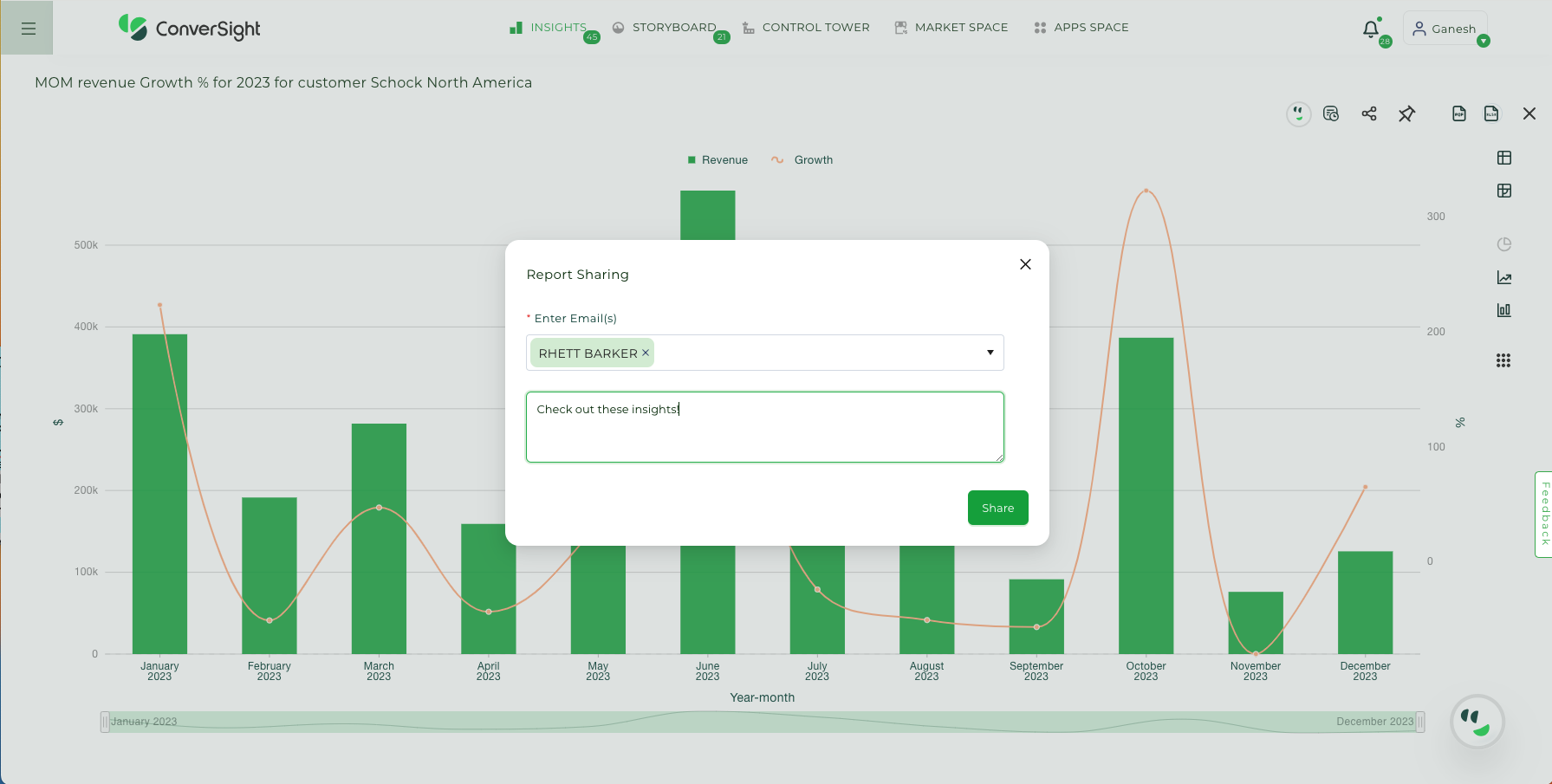The image size is (1552, 784).
Task: Click the Share button in the dialog
Action: (x=997, y=508)
